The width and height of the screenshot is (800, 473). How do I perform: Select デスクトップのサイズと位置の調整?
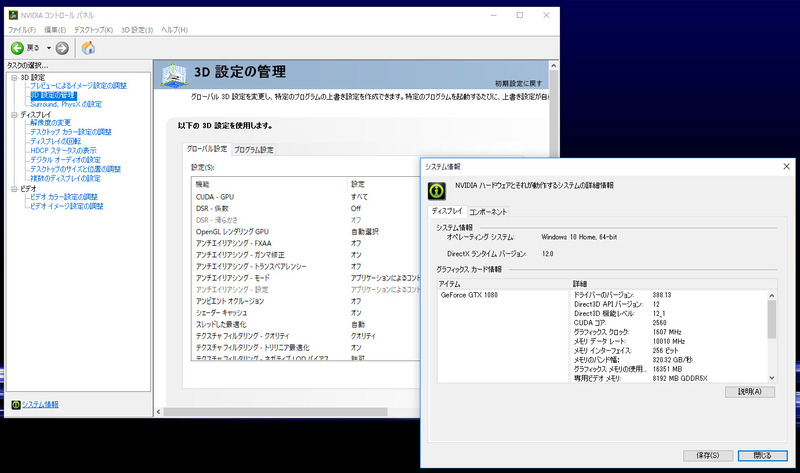point(76,169)
